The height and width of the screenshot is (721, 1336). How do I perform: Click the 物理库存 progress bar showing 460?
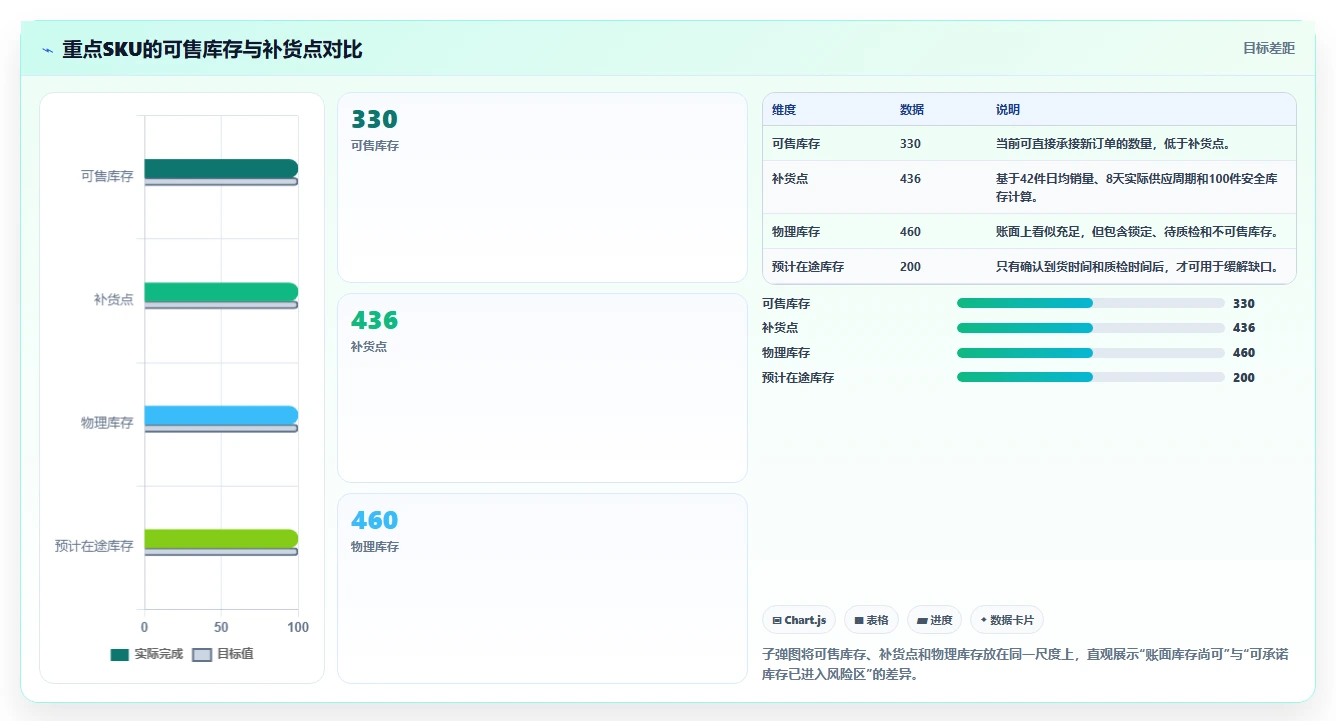click(1090, 353)
